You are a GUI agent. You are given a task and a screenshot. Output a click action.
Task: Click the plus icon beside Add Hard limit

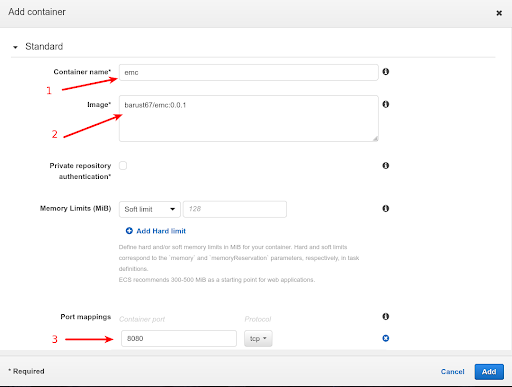tap(129, 231)
